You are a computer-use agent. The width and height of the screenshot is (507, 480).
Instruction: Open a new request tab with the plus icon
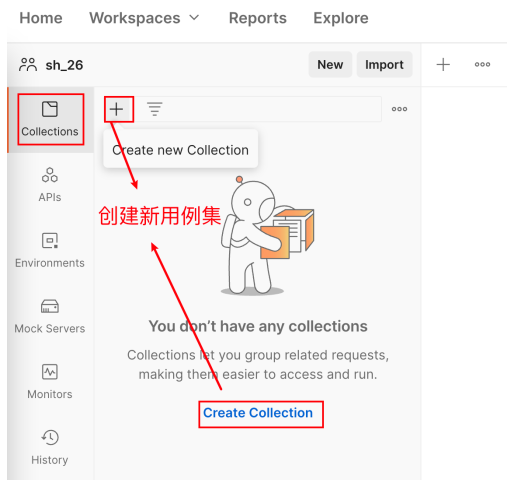(443, 64)
